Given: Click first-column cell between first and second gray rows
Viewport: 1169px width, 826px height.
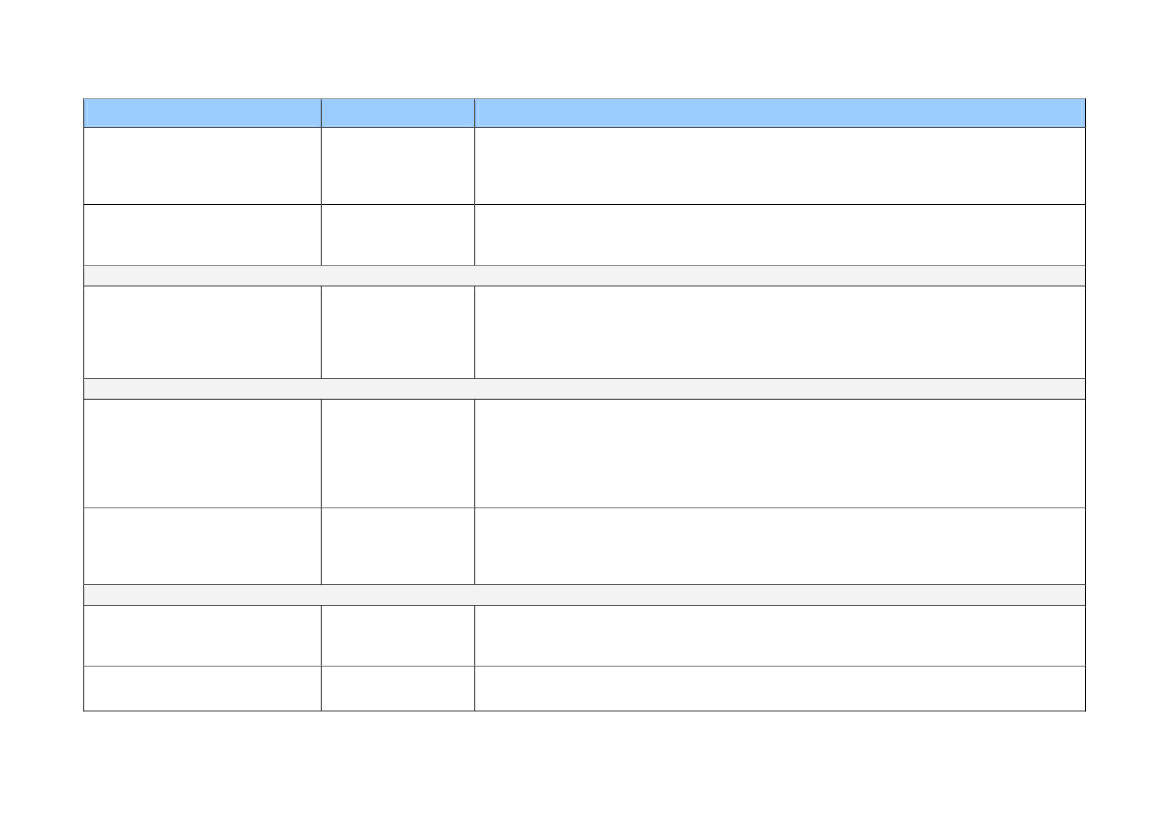Looking at the screenshot, I should 202,332.
